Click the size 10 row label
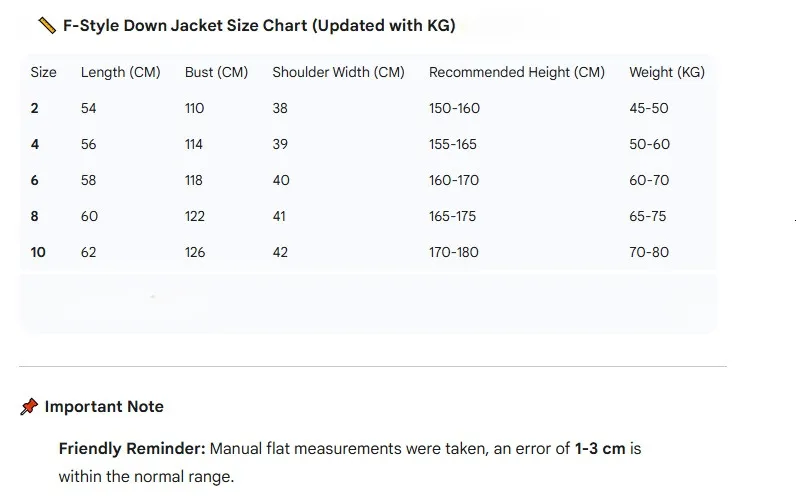This screenshot has width=802, height=497. click(38, 252)
